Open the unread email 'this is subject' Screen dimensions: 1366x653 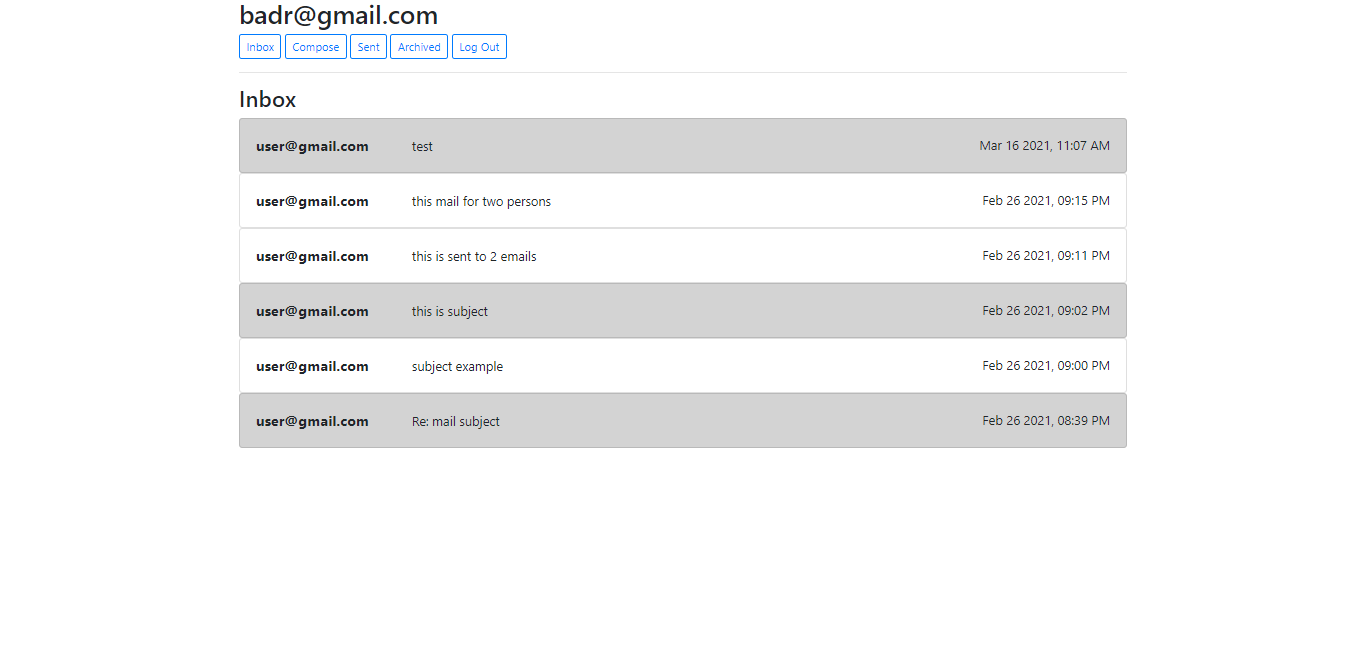pos(683,310)
